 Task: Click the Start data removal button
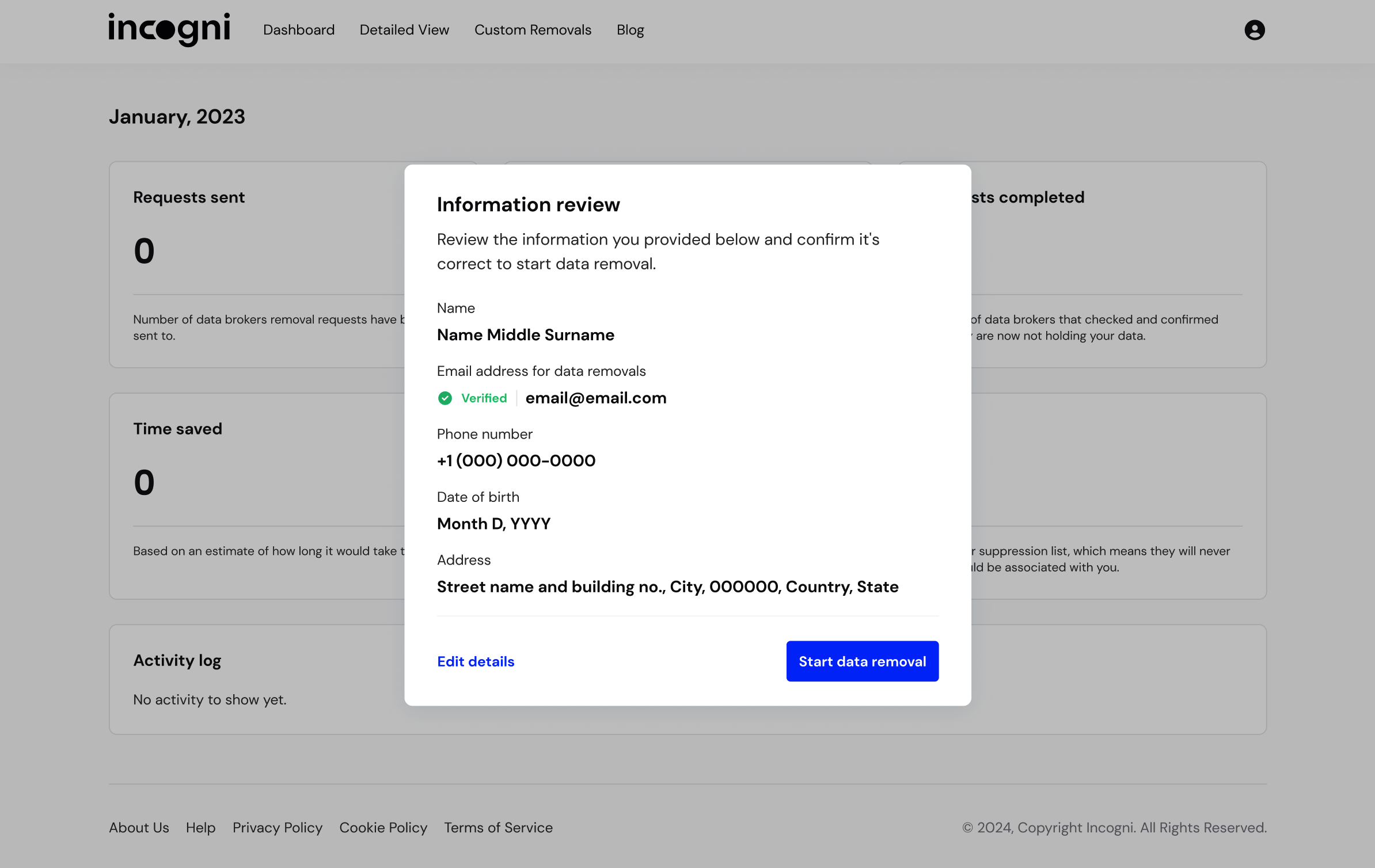click(x=861, y=661)
